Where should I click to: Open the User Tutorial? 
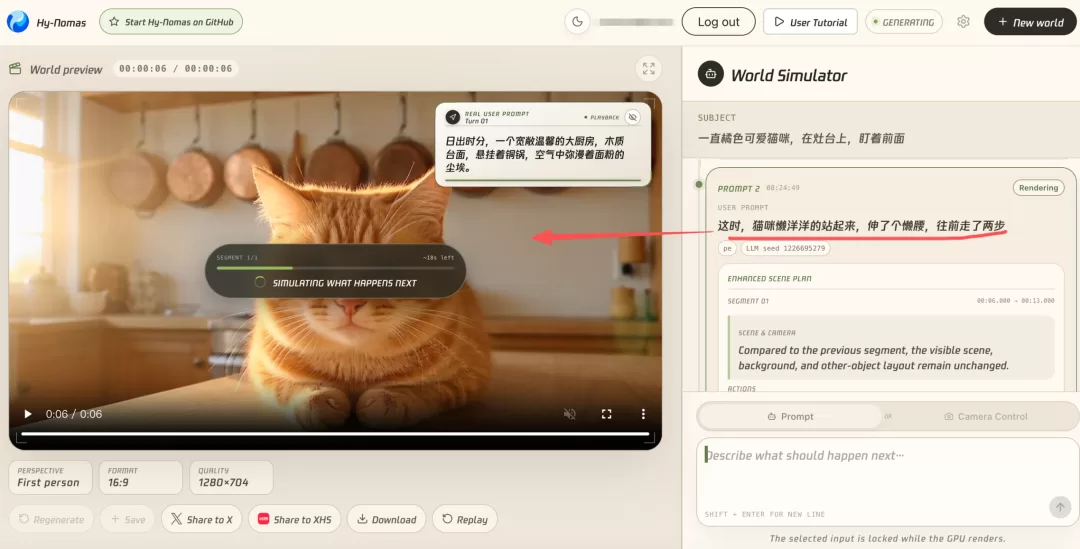tap(810, 22)
